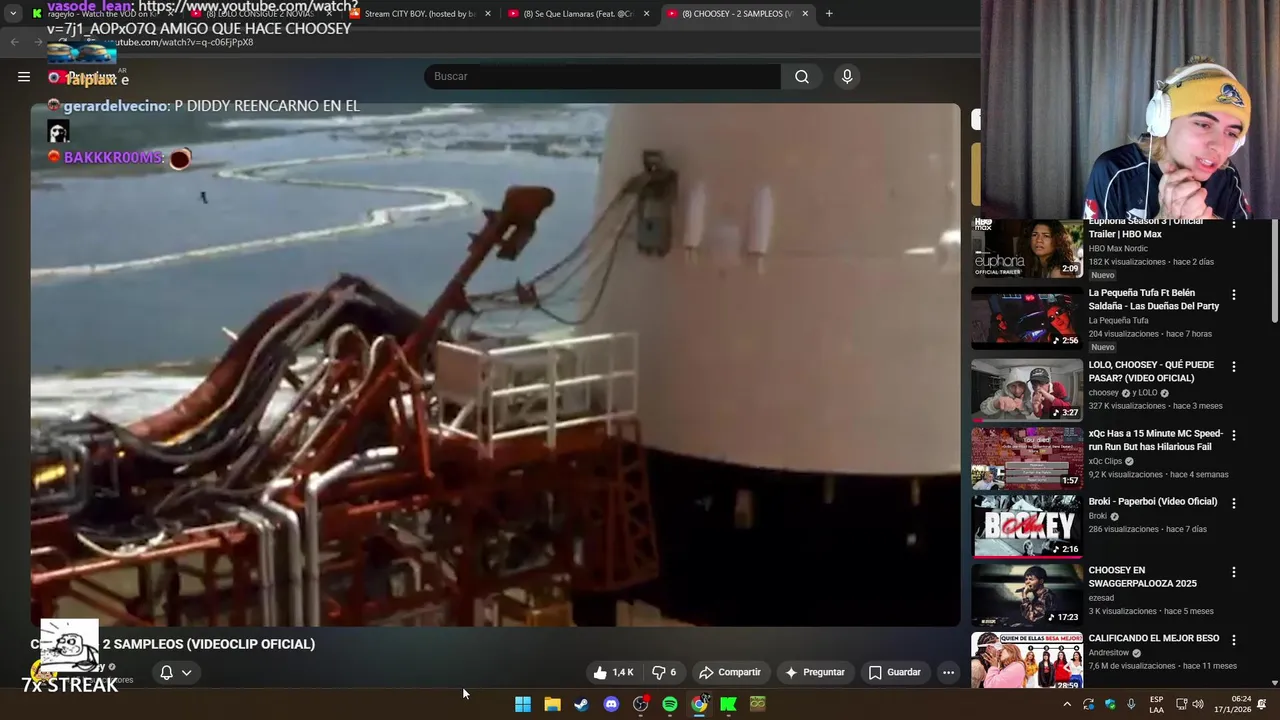The image size is (1280, 720).
Task: Open Euphoria Season 3 trailer thumbnail
Action: (1027, 248)
